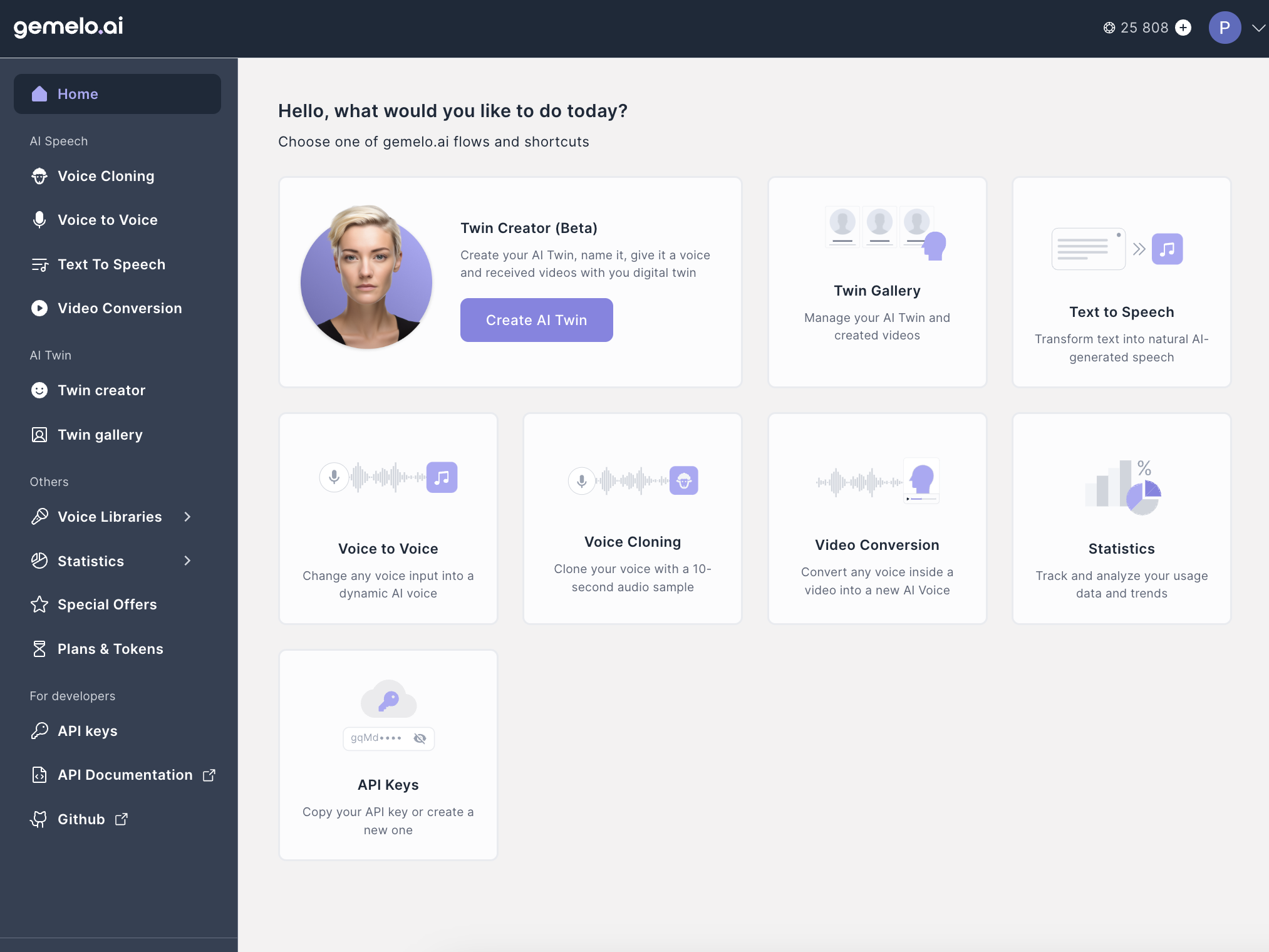Click the Github cat icon
The image size is (1269, 952).
(x=39, y=819)
